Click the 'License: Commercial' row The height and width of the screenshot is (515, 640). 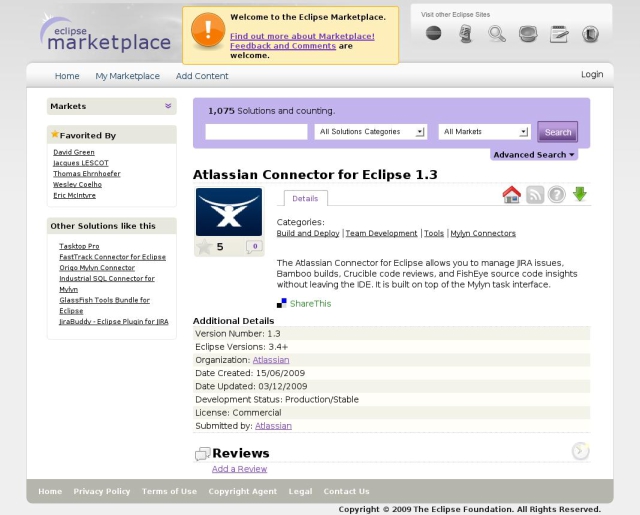coord(391,413)
